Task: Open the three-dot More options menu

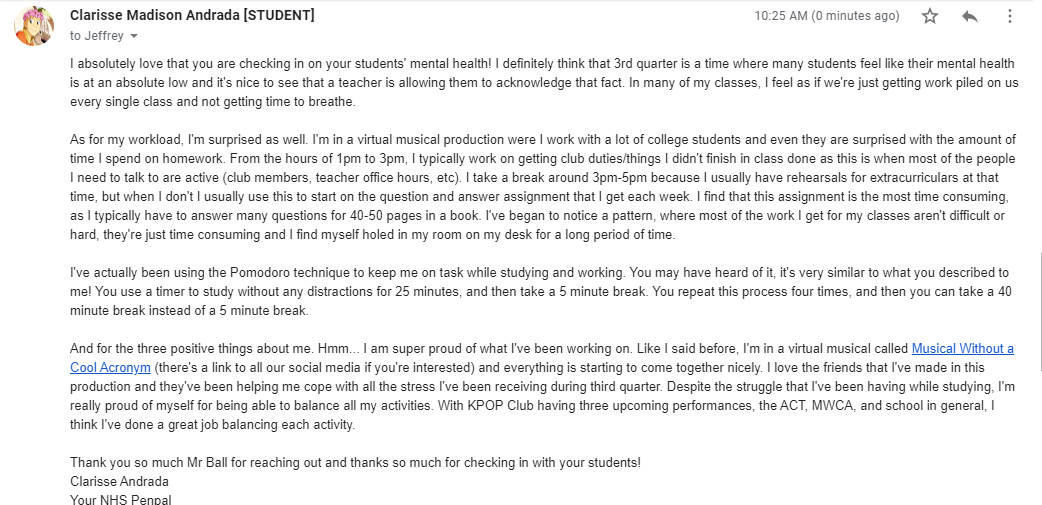Action: [x=1010, y=16]
